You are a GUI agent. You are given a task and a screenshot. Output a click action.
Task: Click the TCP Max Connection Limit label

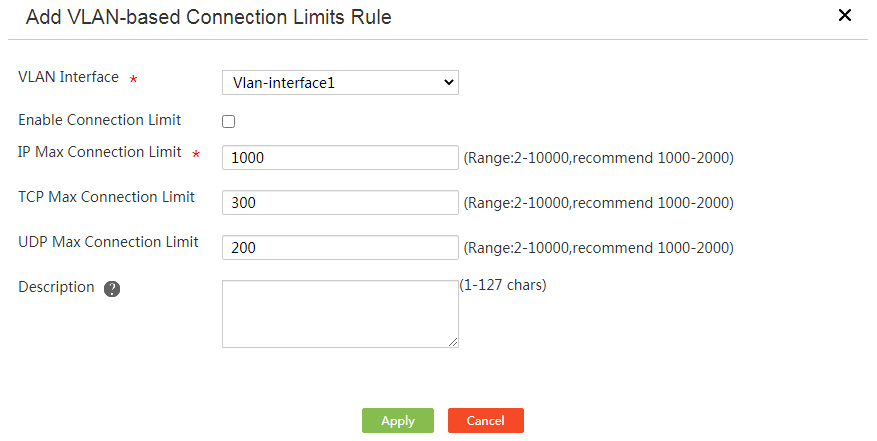coord(106,197)
